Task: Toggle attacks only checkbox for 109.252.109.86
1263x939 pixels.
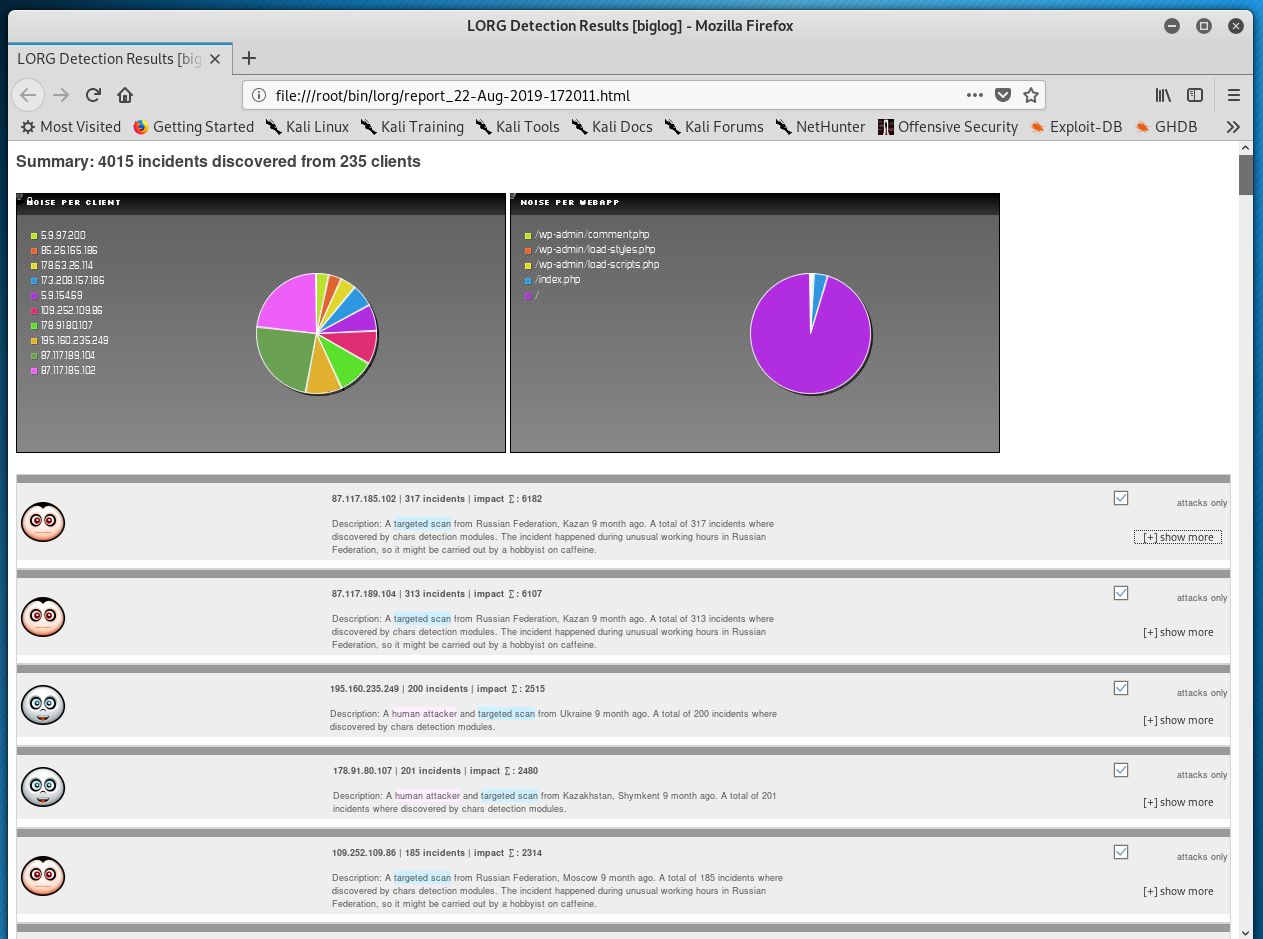Action: [1121, 852]
